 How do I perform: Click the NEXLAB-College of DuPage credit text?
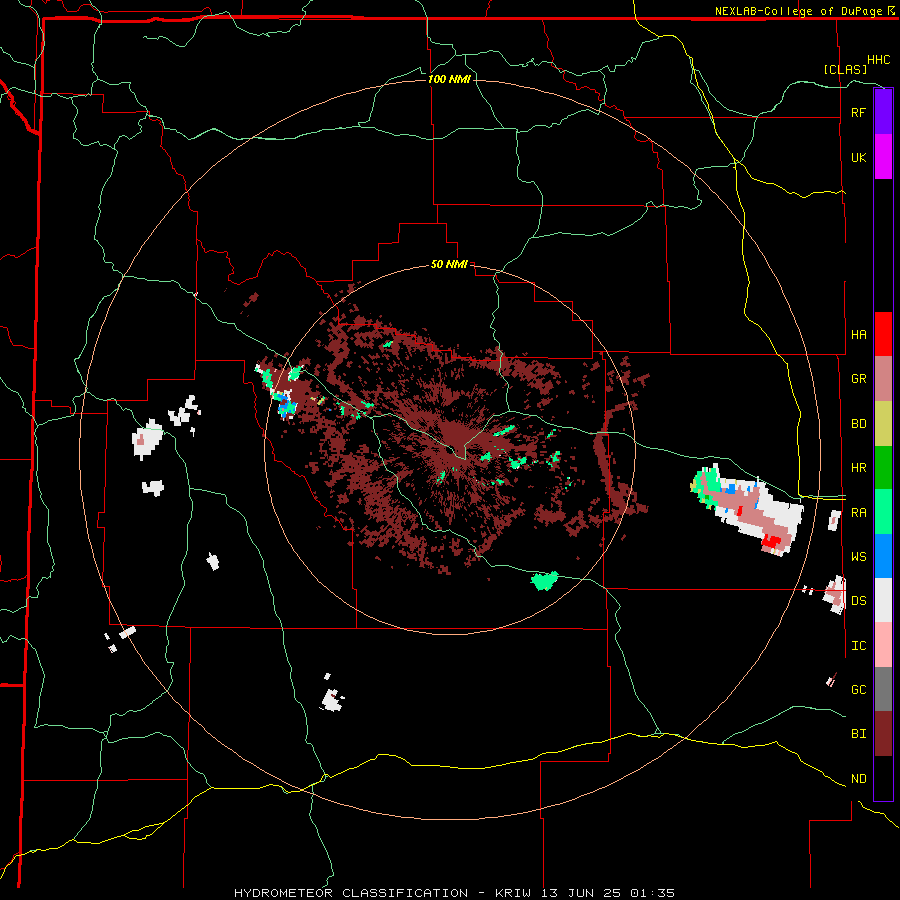point(798,11)
